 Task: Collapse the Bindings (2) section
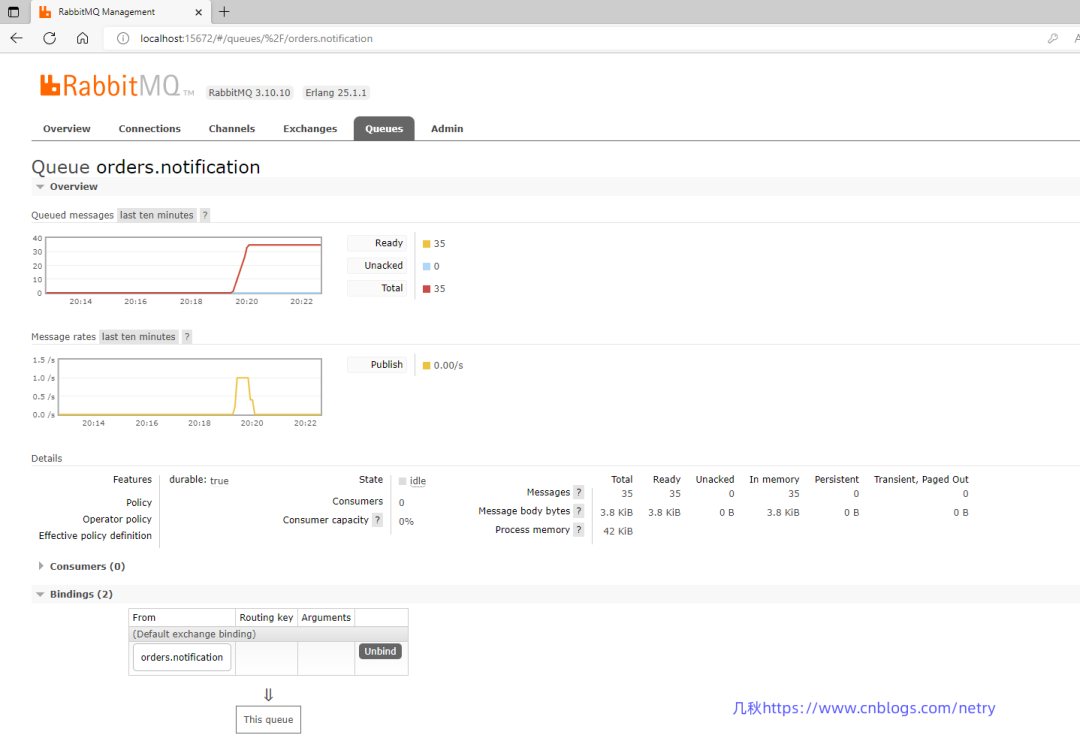pos(74,594)
